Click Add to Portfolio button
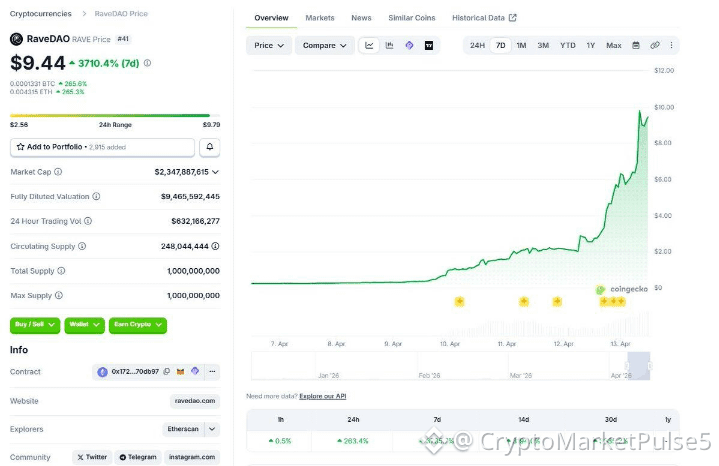The image size is (719, 466). pyautogui.click(x=102, y=147)
